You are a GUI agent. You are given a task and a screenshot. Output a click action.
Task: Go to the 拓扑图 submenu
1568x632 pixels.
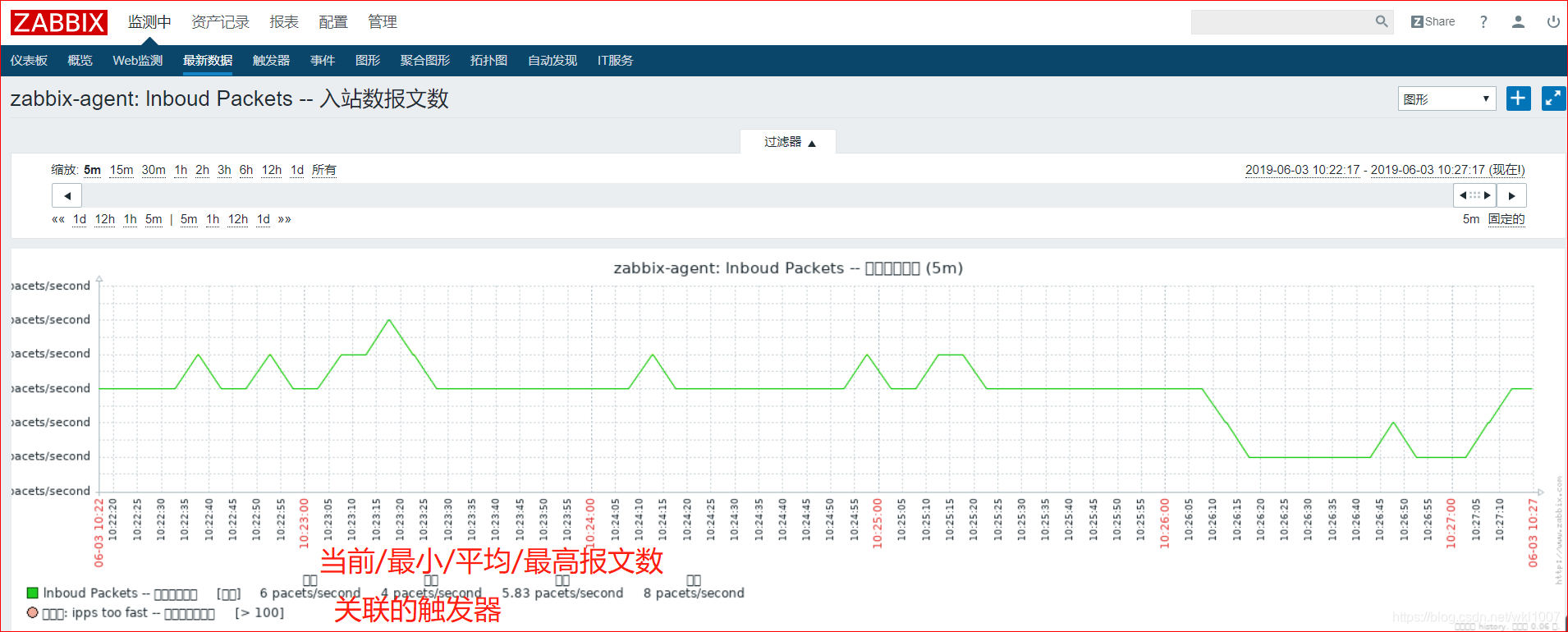click(489, 61)
